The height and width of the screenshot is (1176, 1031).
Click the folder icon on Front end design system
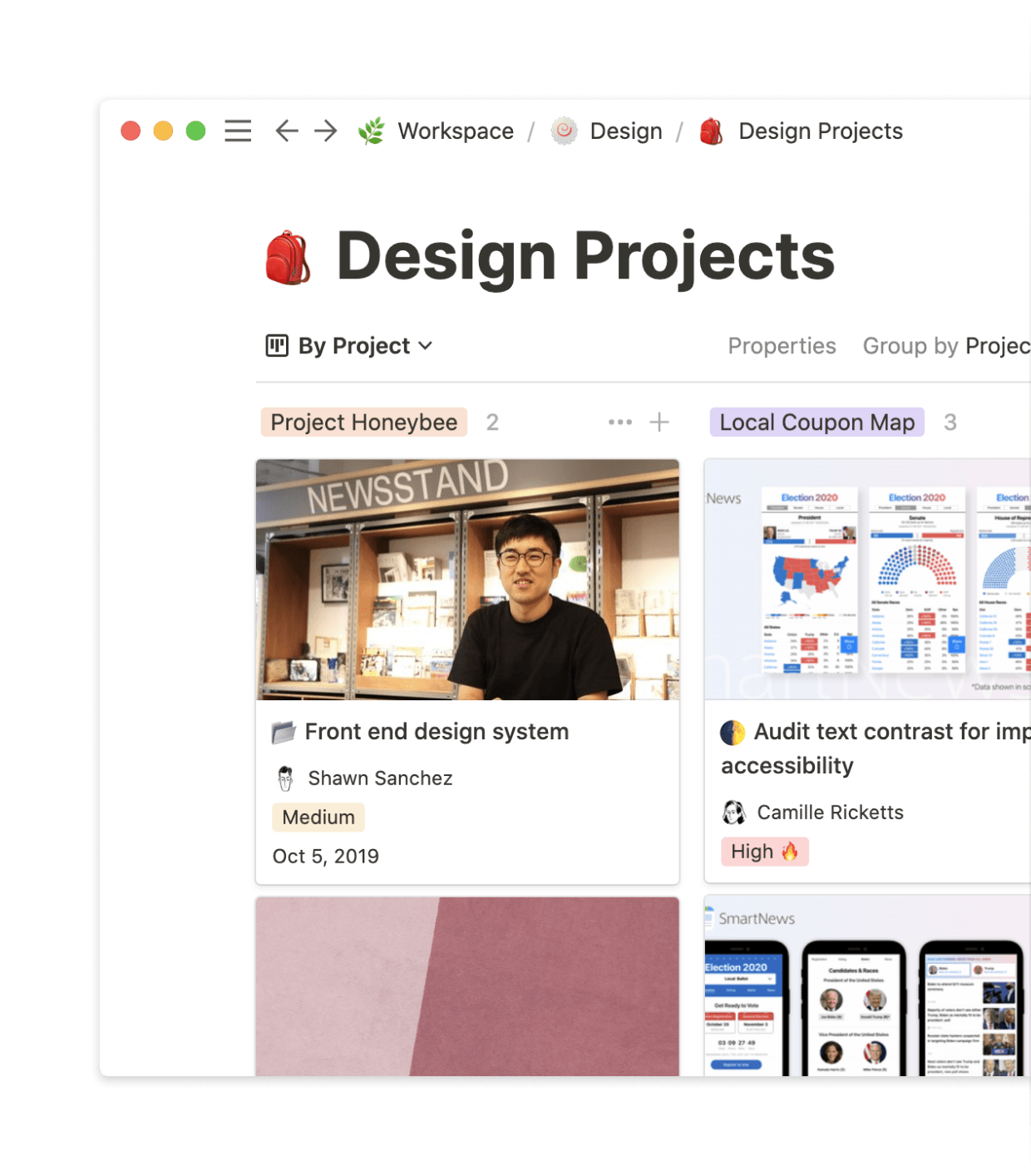[x=284, y=731]
